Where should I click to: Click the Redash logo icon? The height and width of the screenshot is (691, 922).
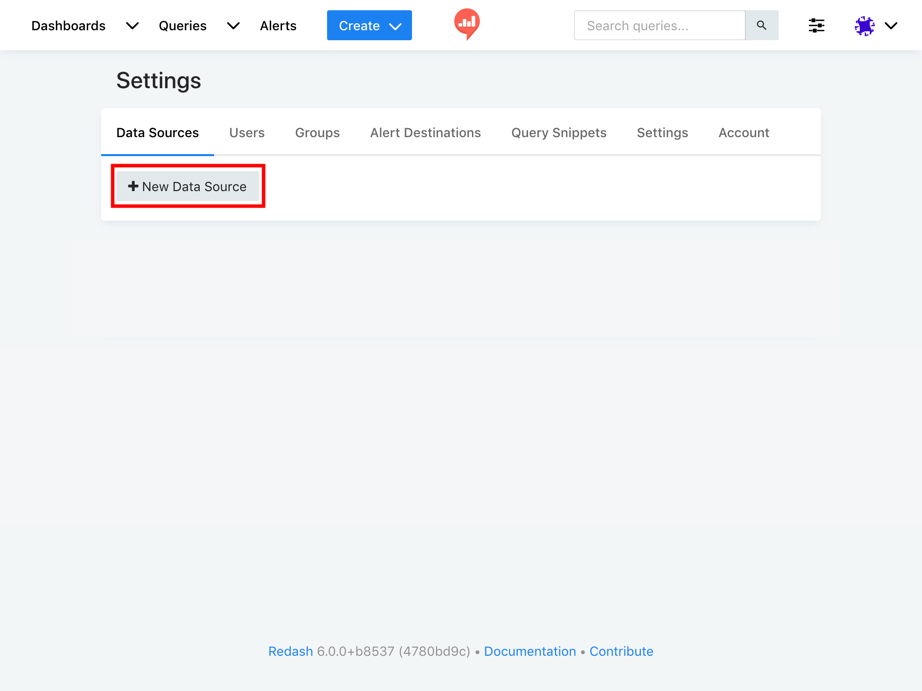[x=466, y=23]
